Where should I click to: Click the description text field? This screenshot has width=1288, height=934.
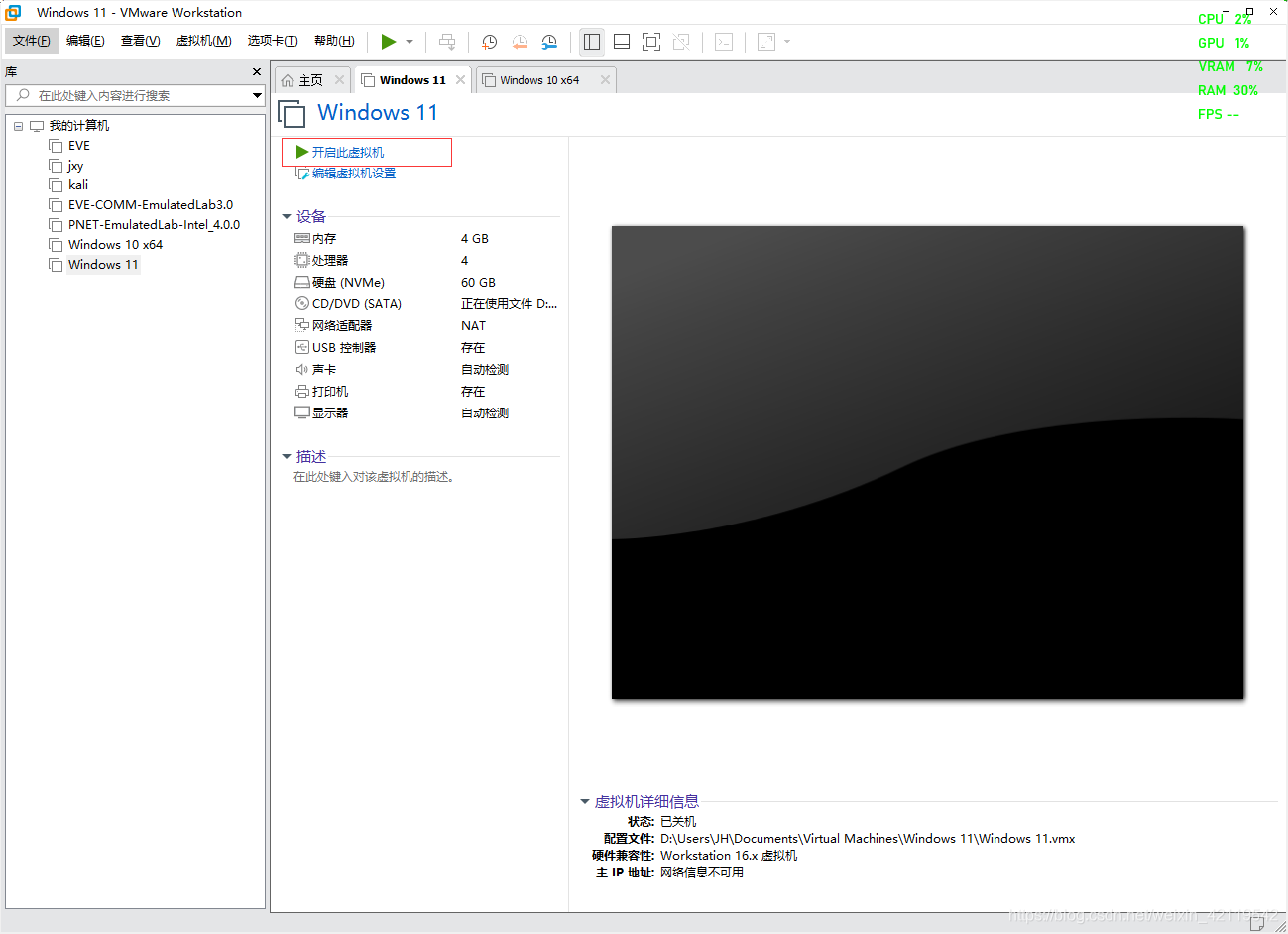pos(375,477)
